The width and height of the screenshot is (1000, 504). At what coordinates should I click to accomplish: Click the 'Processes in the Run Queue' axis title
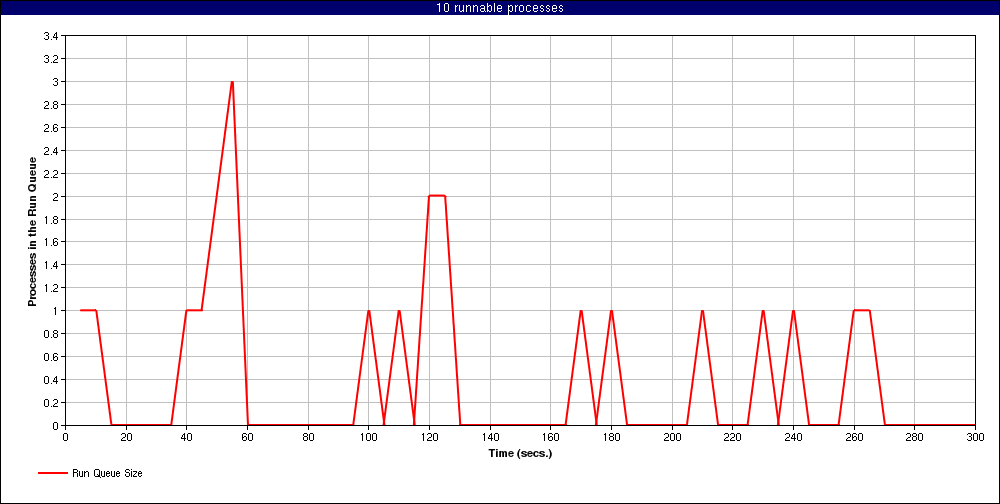pos(32,230)
